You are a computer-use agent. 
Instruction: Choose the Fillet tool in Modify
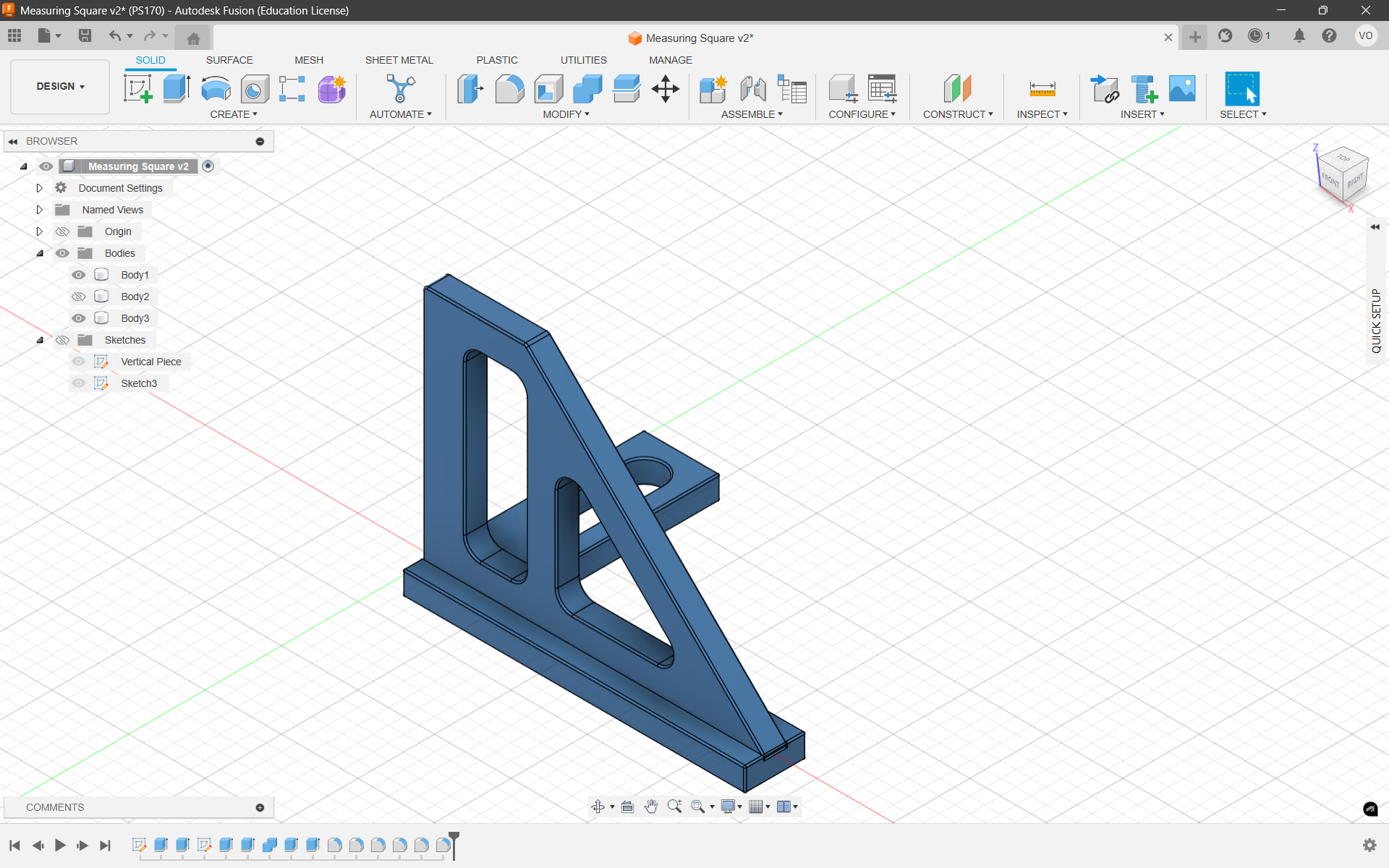point(509,89)
